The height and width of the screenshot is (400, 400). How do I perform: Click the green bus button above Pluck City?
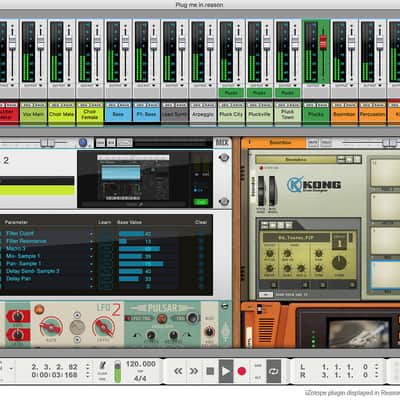click(231, 92)
